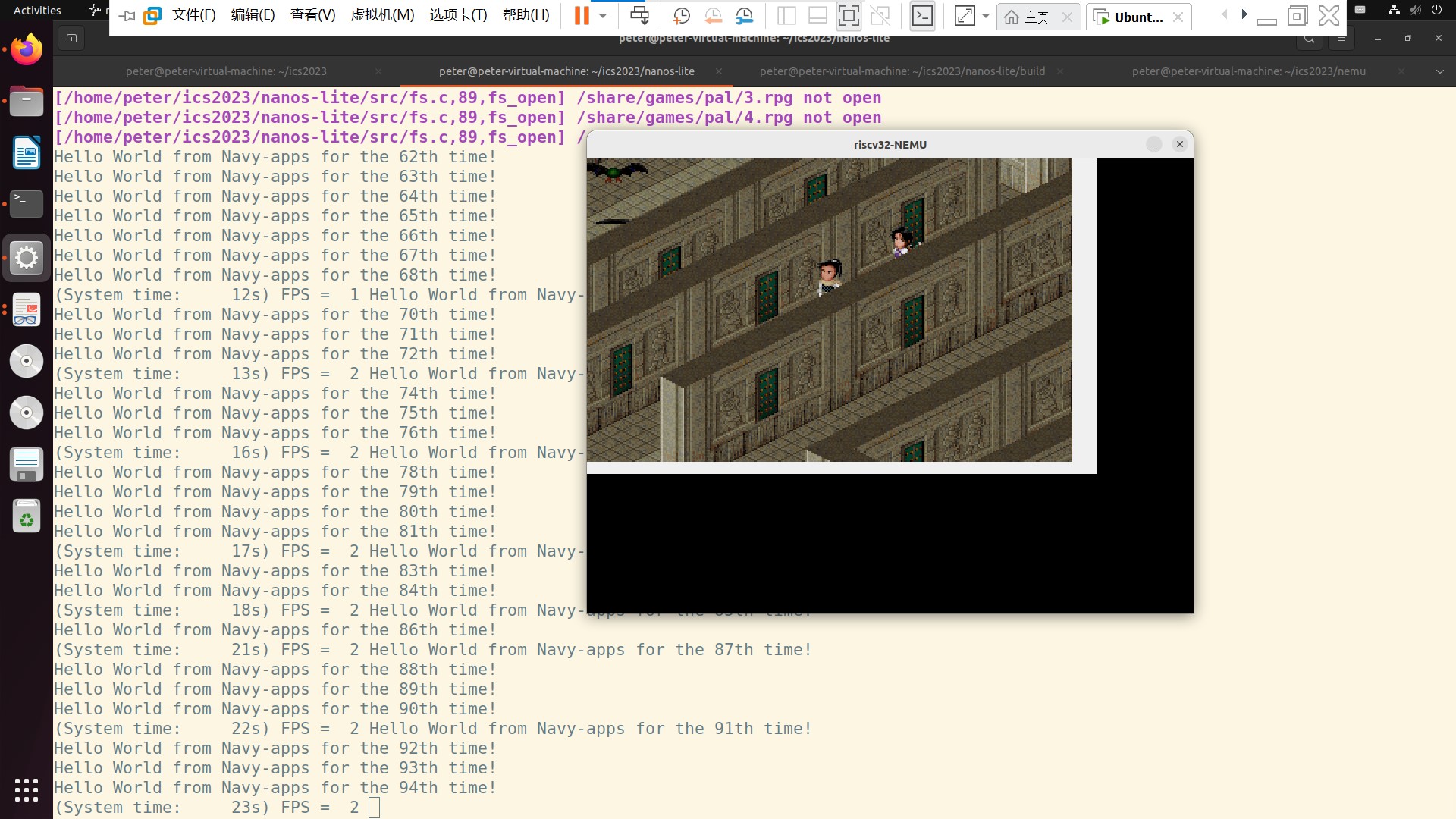Open the power options dropdown arrow
This screenshot has width=1456, height=819.
click(603, 16)
